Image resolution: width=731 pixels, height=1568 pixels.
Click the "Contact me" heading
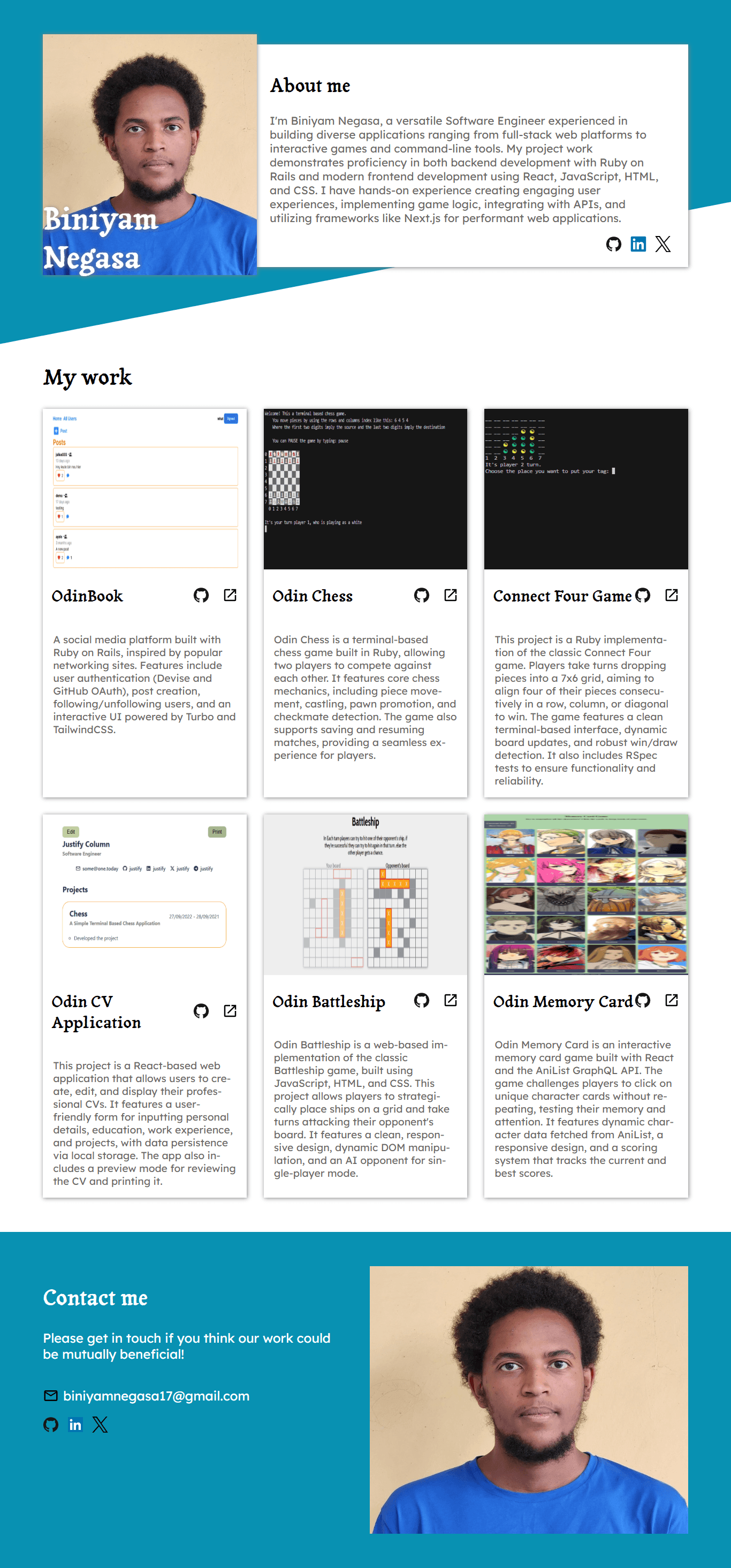coord(96,1298)
